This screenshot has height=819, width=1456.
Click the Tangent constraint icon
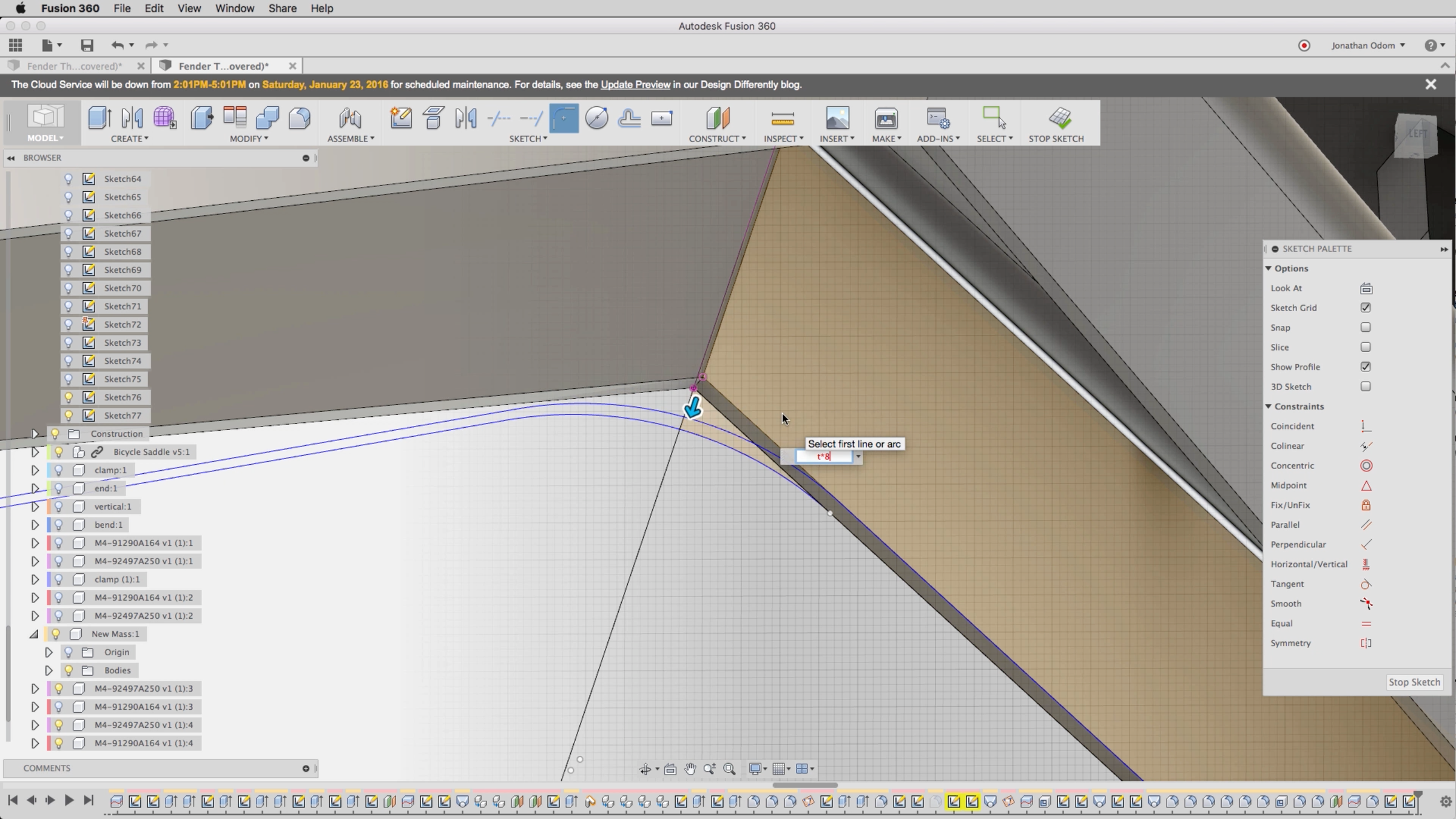point(1366,584)
